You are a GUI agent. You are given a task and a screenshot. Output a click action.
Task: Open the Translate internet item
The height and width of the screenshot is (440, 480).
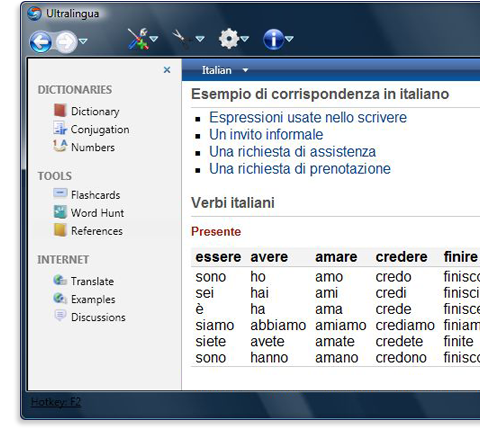tap(84, 281)
